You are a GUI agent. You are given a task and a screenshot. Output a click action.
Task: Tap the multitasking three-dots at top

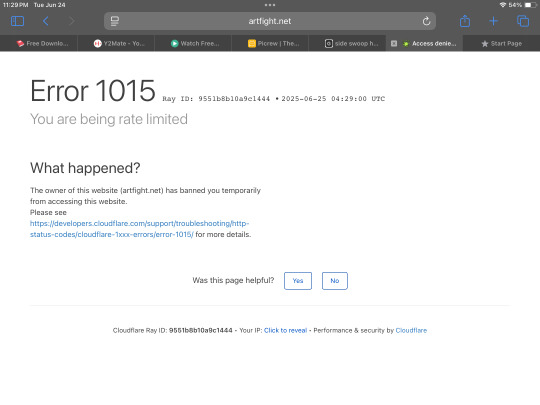click(270, 5)
